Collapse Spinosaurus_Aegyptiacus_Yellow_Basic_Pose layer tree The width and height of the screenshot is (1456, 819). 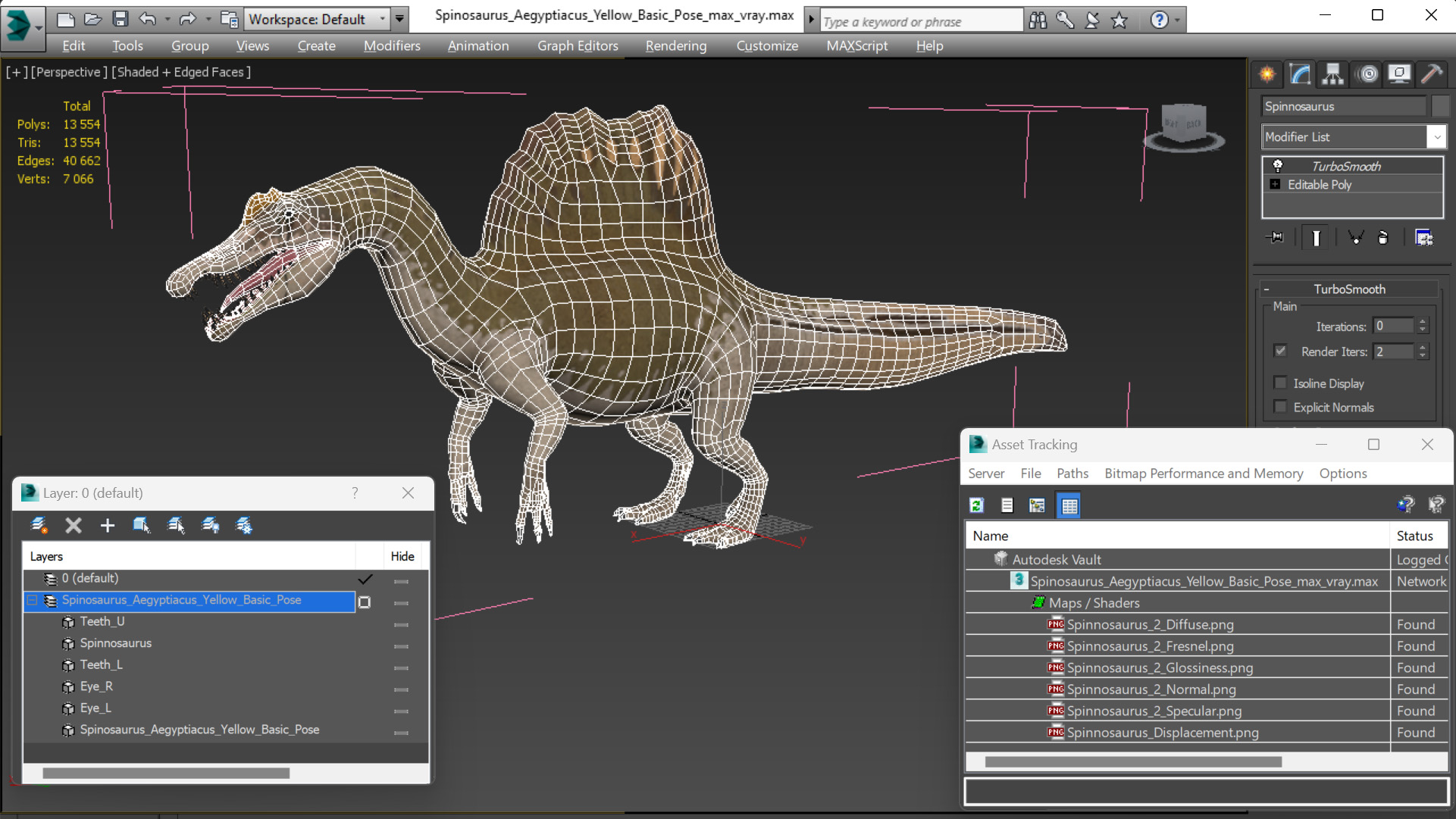pyautogui.click(x=33, y=600)
